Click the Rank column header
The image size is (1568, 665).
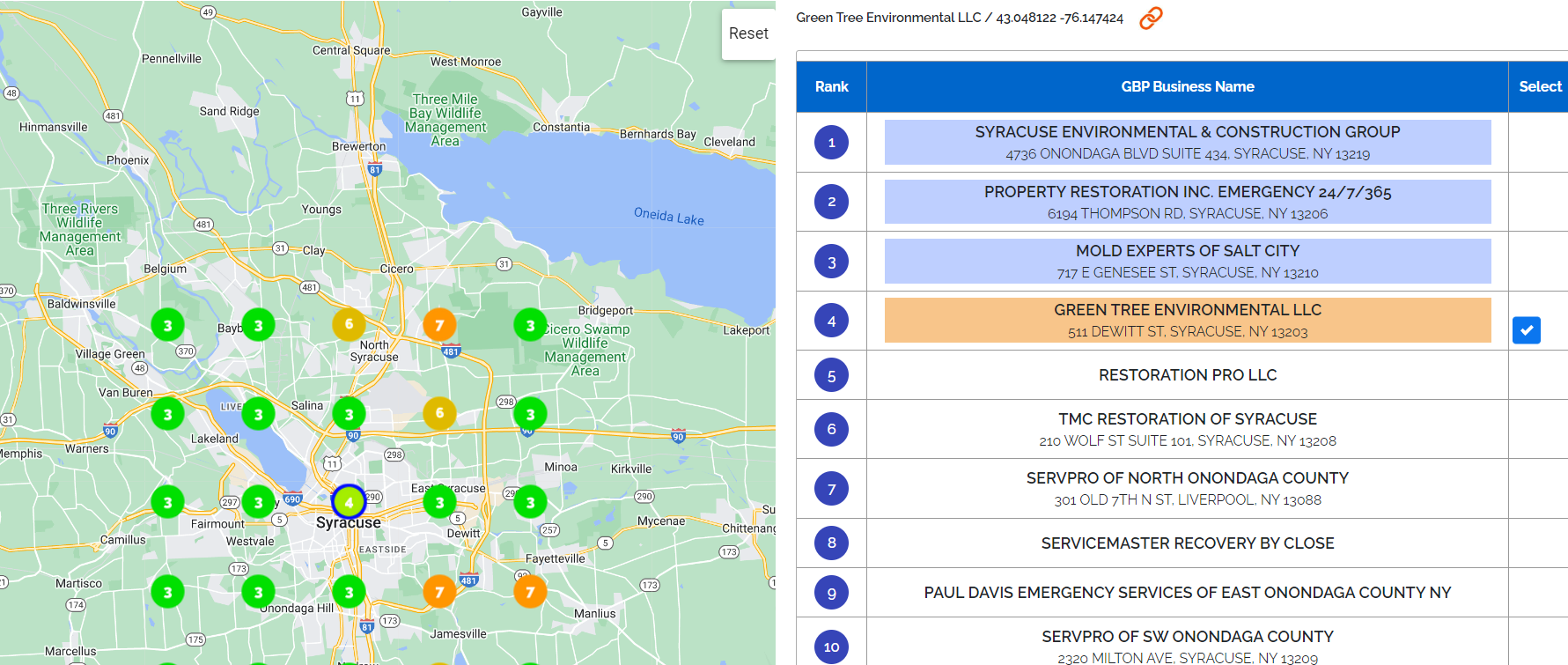coord(831,86)
